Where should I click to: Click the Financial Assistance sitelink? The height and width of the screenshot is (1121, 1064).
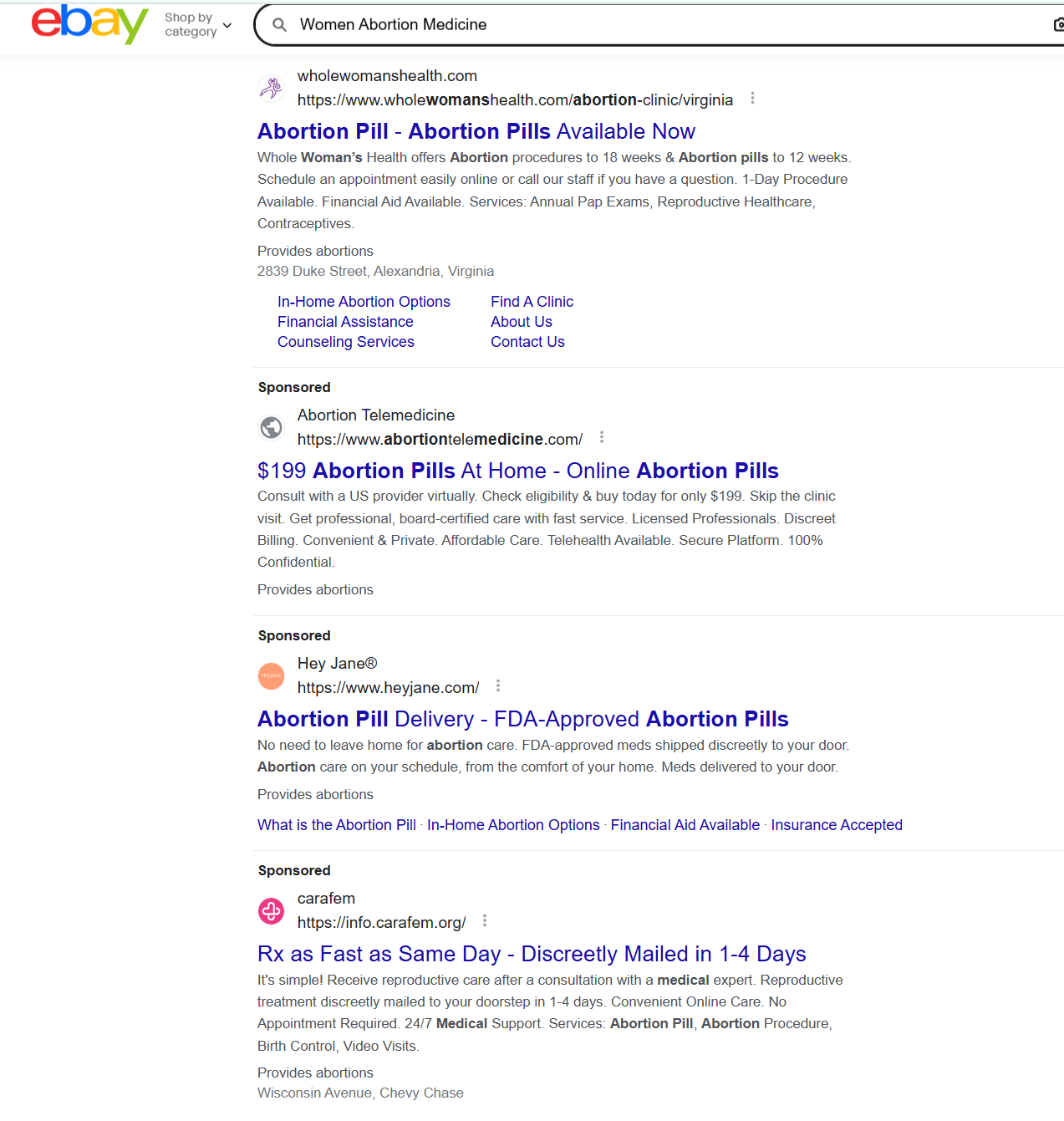coord(345,322)
